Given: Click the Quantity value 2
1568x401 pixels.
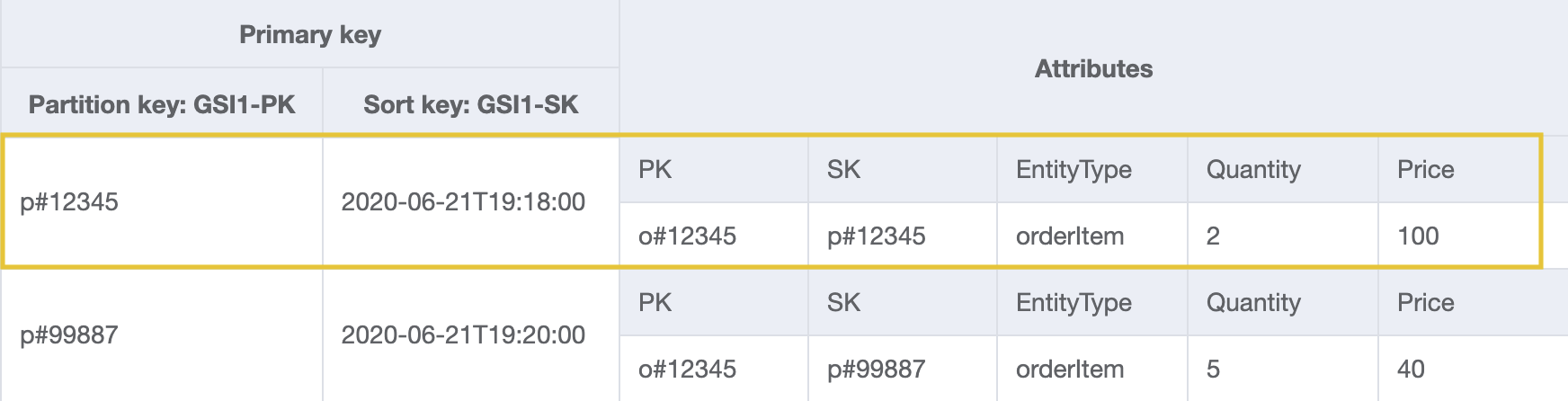Looking at the screenshot, I should [x=1213, y=236].
